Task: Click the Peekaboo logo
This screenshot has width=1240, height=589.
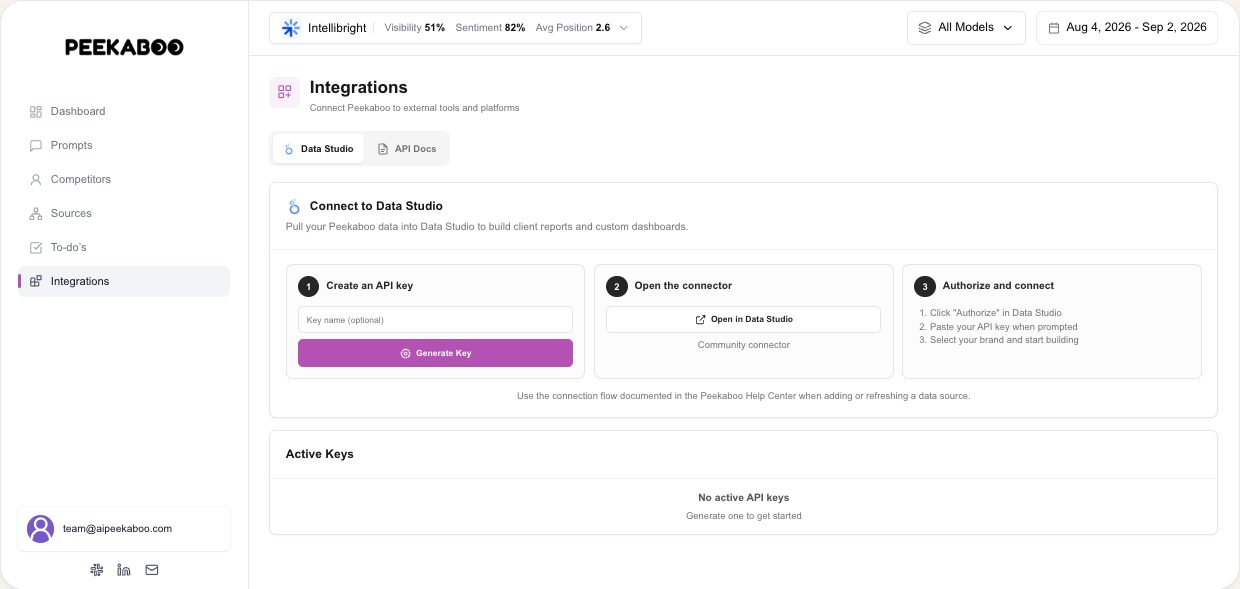Action: pos(124,47)
